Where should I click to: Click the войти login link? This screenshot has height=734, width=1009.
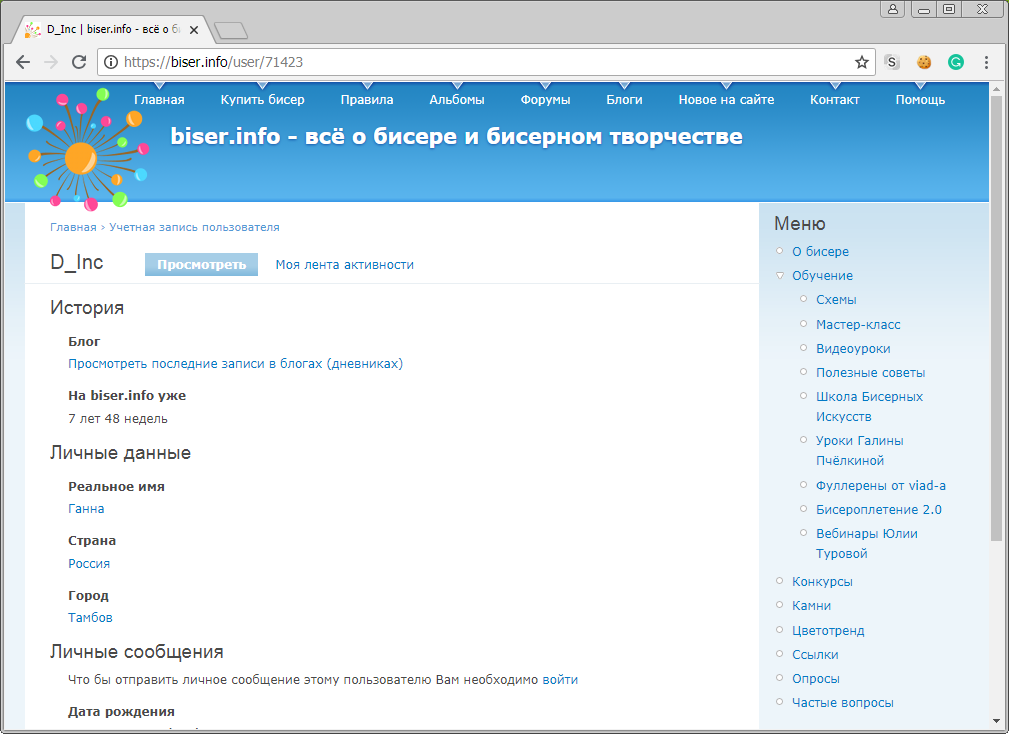(560, 680)
